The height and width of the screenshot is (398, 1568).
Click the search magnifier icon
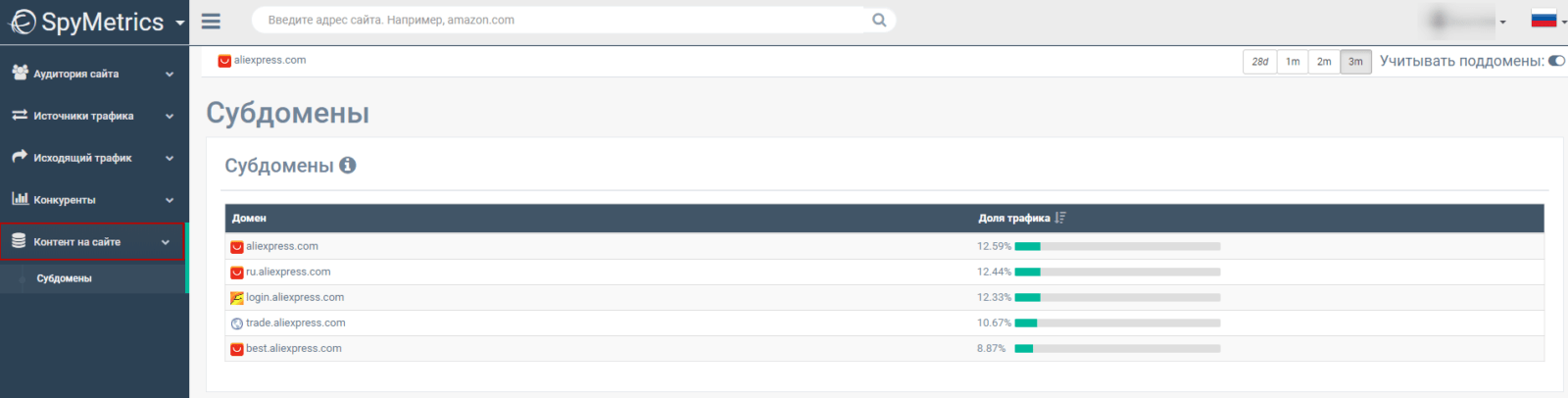click(x=879, y=20)
